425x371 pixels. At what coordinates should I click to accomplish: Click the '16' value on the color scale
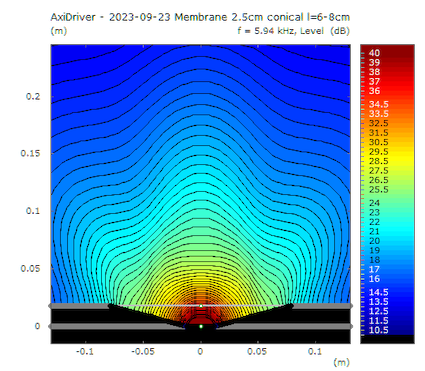[374, 279]
